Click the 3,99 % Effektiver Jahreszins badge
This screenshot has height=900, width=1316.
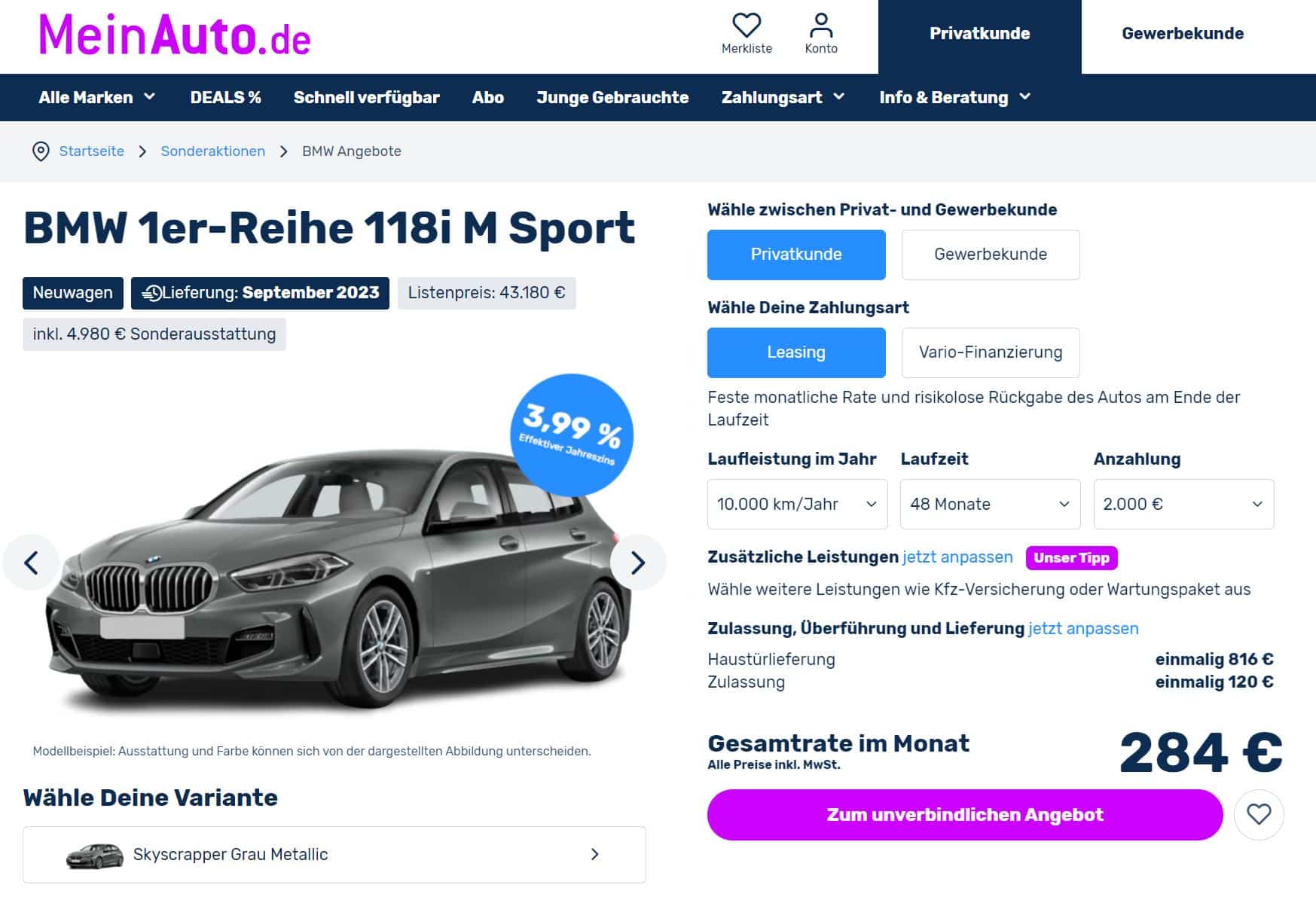[572, 435]
